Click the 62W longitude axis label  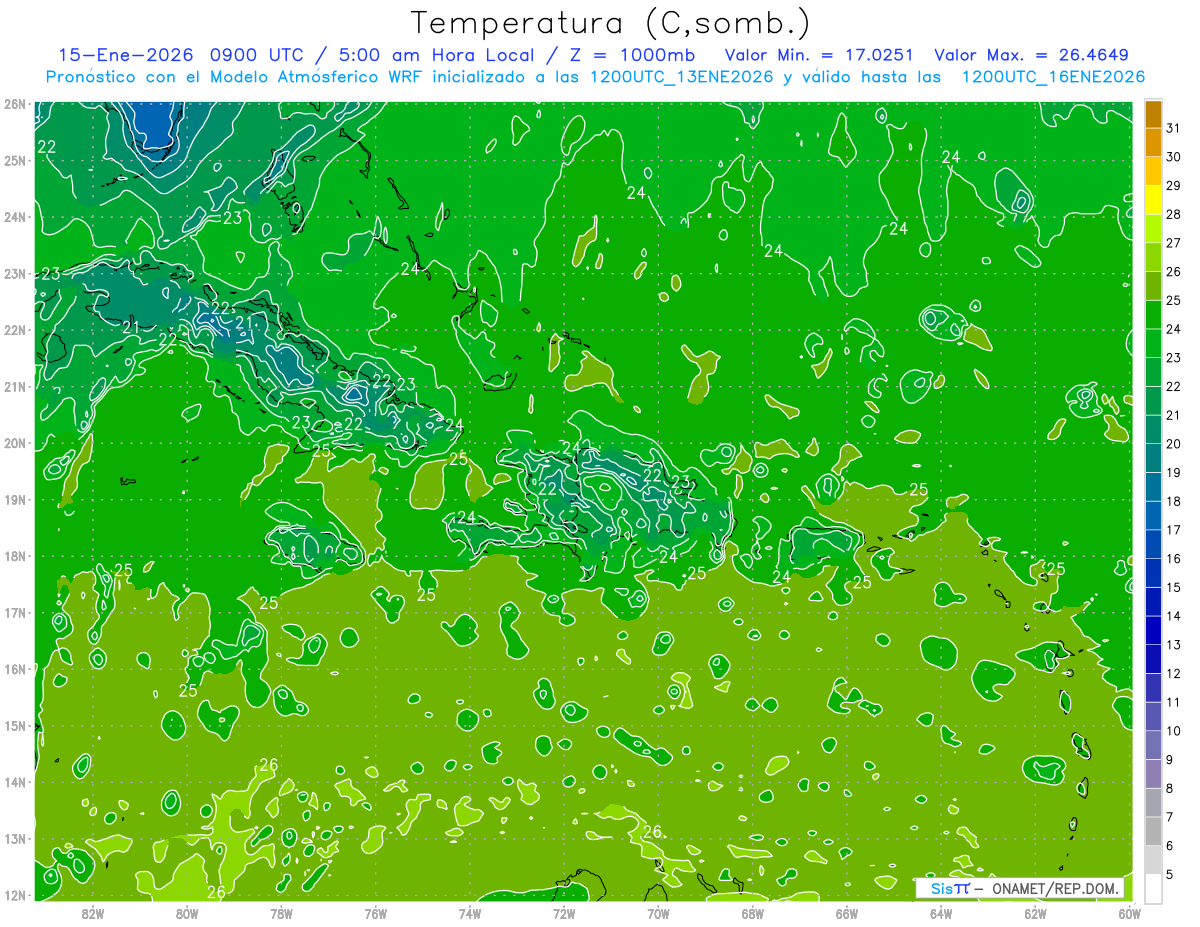(1036, 913)
